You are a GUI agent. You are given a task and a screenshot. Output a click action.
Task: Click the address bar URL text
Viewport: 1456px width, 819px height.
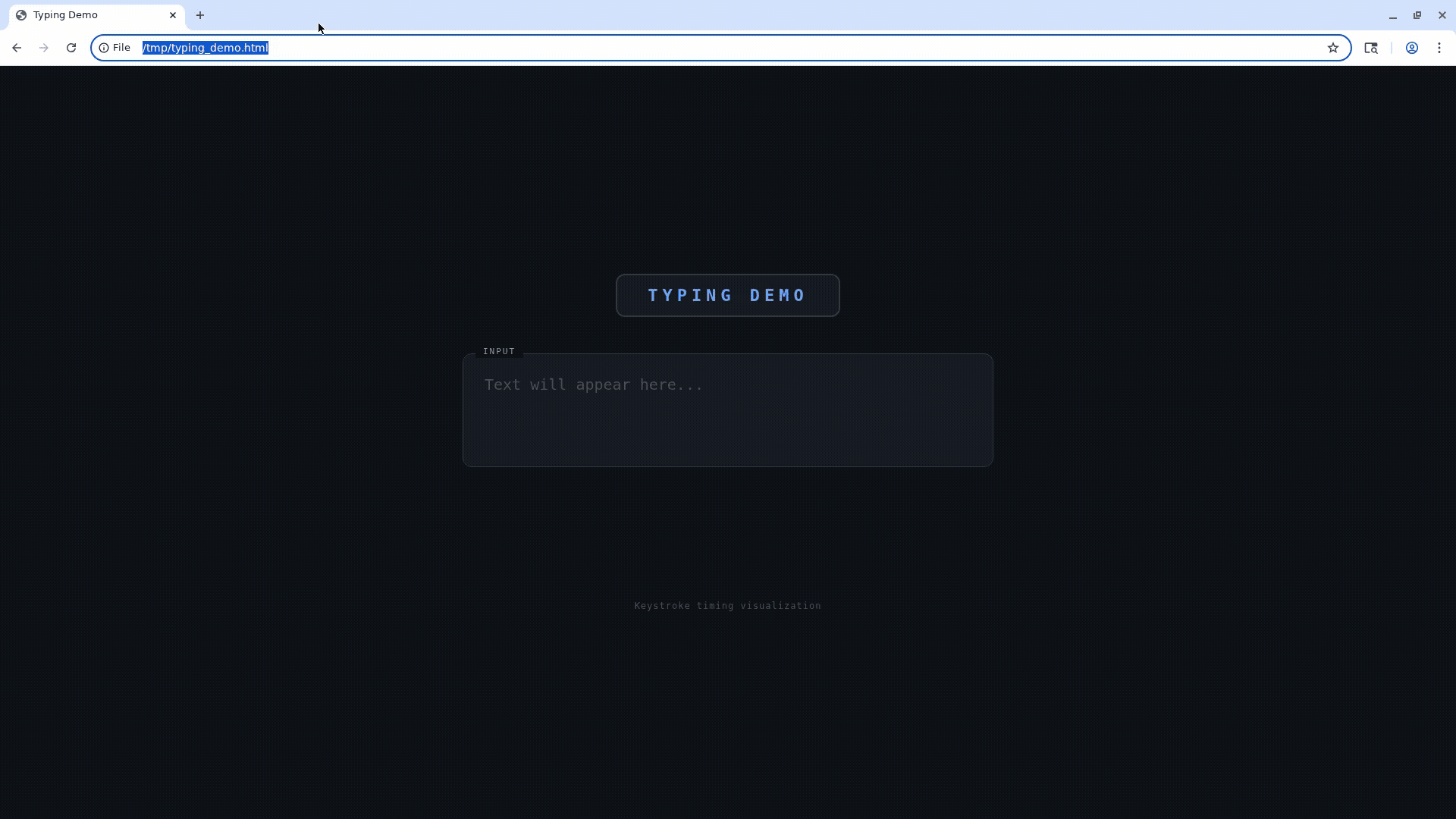[x=206, y=48]
